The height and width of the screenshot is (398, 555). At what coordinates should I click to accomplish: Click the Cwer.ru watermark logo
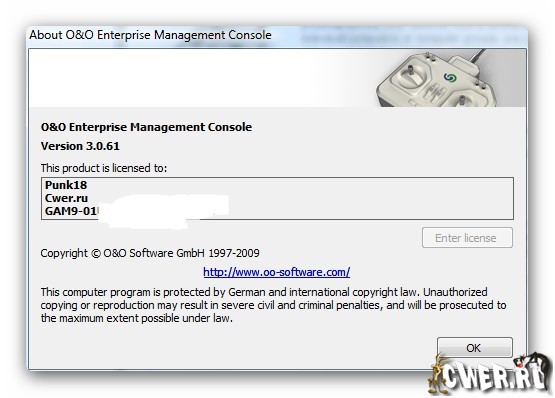pyautogui.click(x=494, y=375)
